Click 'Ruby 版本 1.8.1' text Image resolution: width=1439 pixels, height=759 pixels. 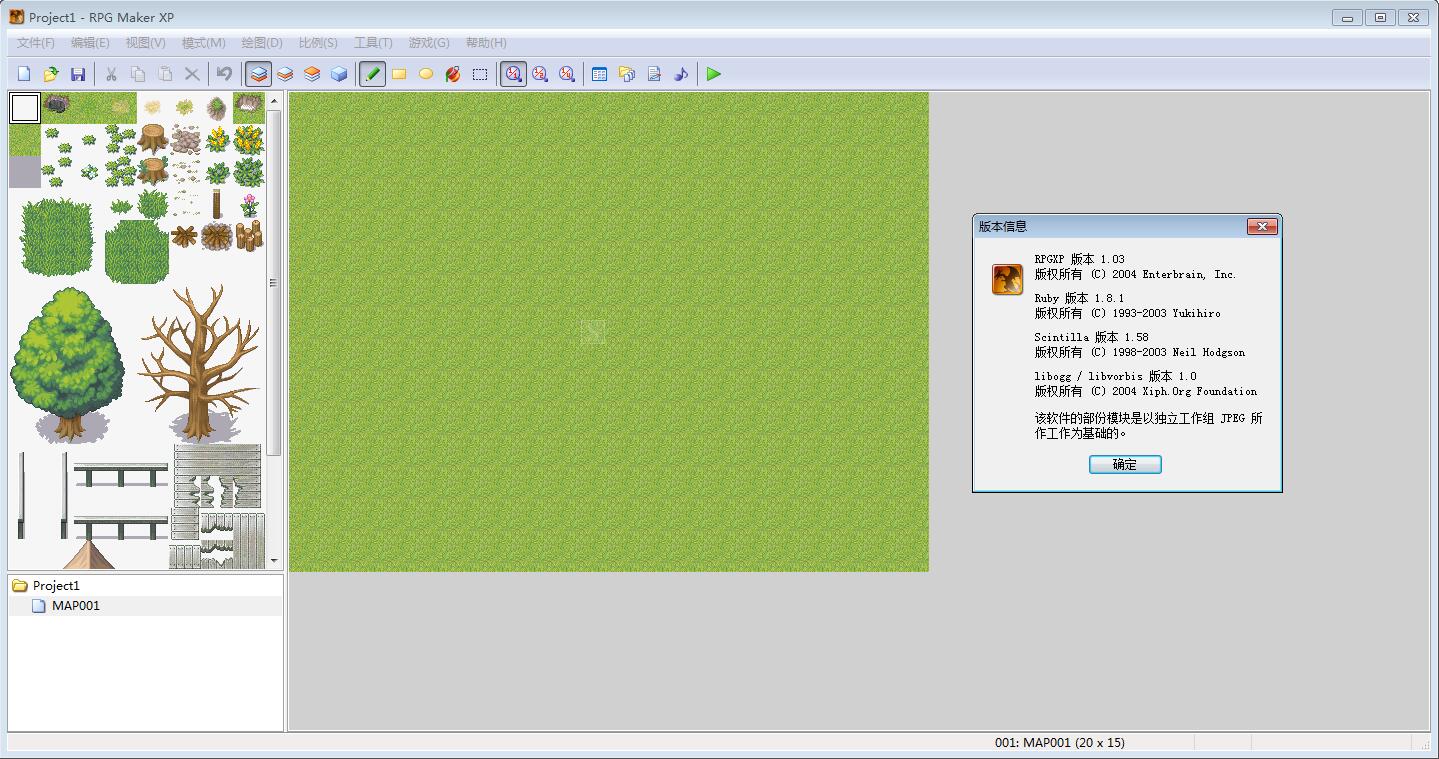(1080, 298)
